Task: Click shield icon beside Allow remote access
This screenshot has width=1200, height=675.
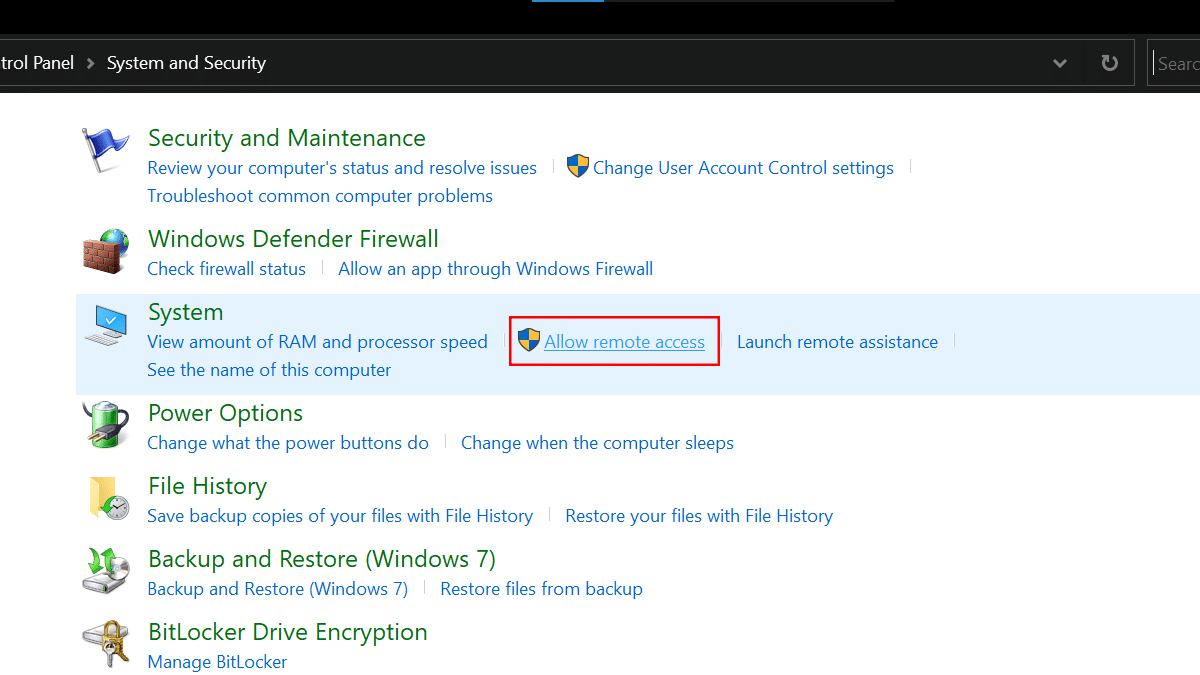Action: click(529, 341)
